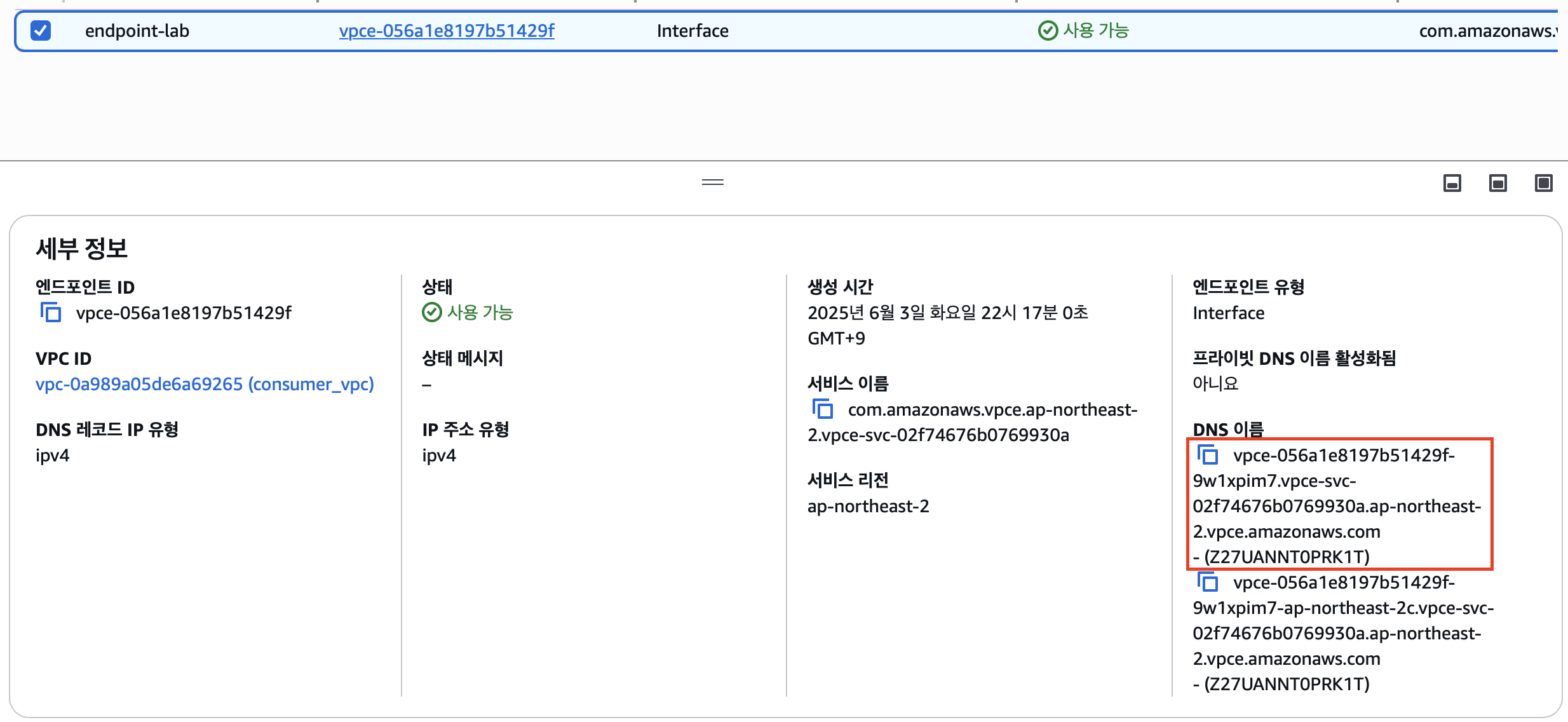The width and height of the screenshot is (1568, 722).
Task: Click the Interface type cell in the row
Action: pos(693,31)
